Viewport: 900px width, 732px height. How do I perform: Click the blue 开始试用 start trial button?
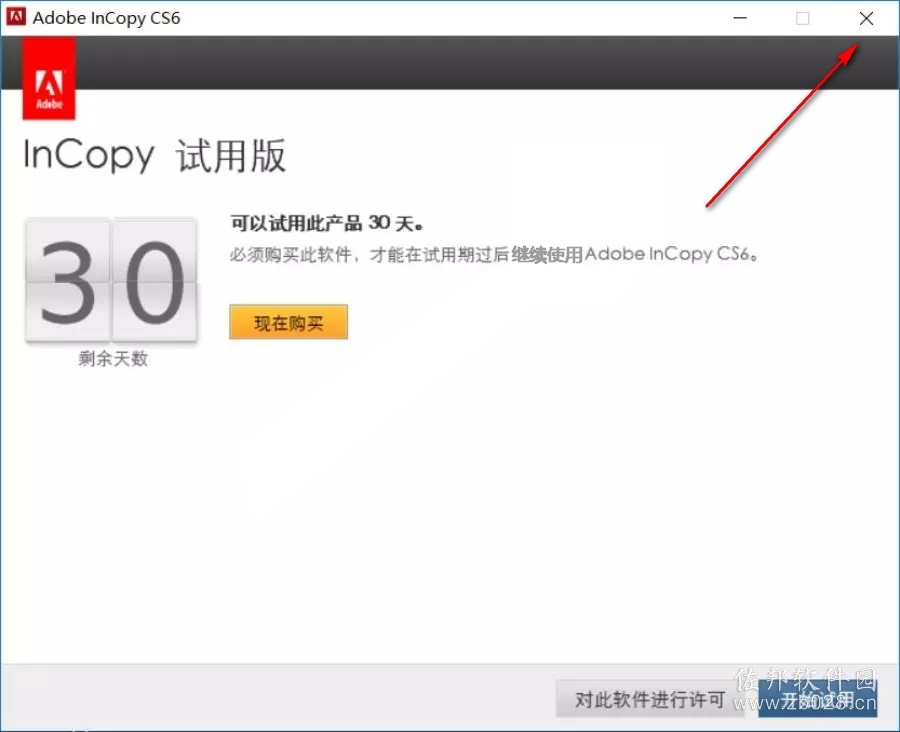[817, 699]
